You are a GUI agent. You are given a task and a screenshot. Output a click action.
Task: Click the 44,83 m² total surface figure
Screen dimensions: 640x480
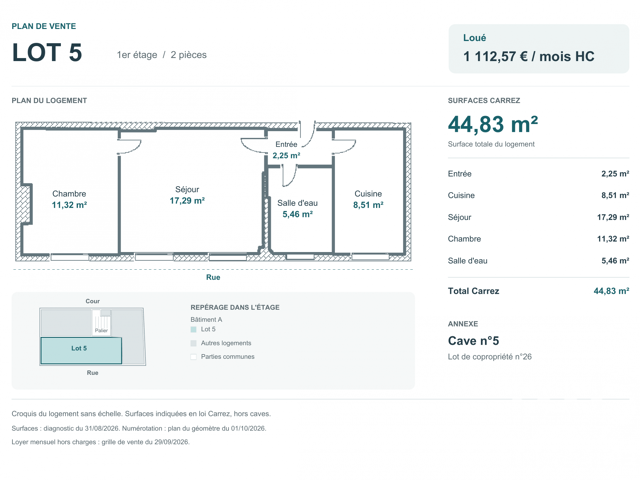tap(493, 124)
